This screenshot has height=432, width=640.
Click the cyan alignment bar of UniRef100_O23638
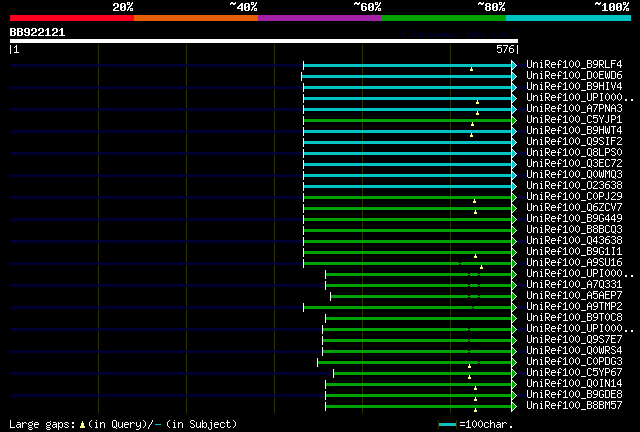point(407,187)
